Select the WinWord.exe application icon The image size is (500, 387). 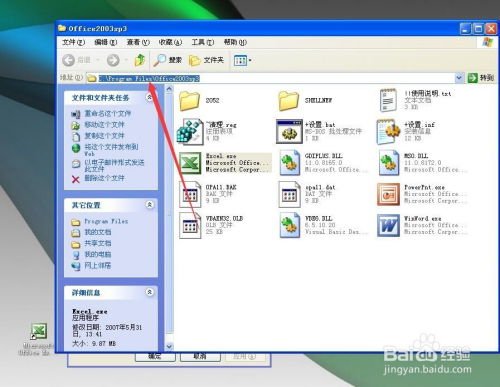point(388,225)
